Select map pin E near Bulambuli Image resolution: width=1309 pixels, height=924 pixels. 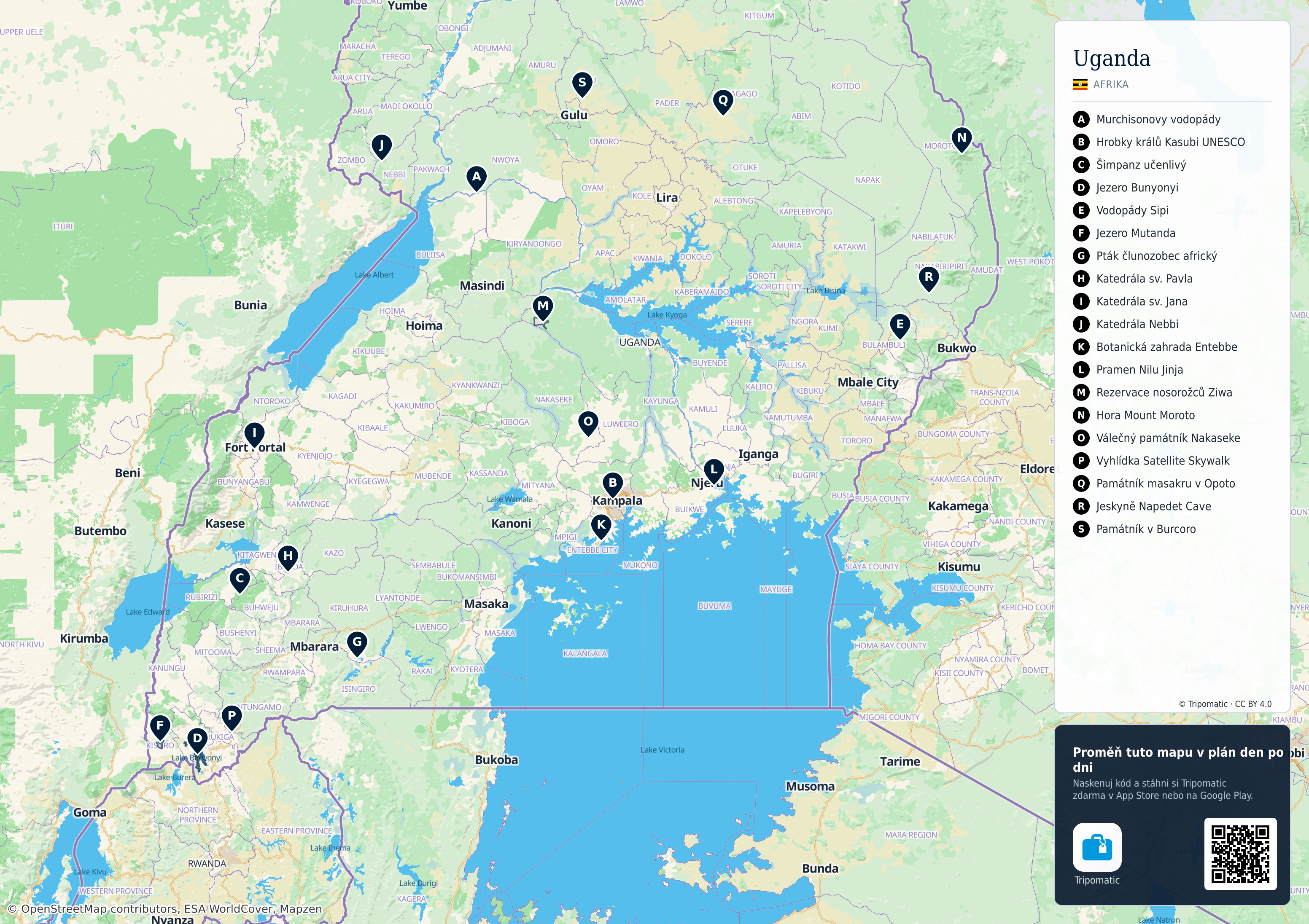coord(900,326)
